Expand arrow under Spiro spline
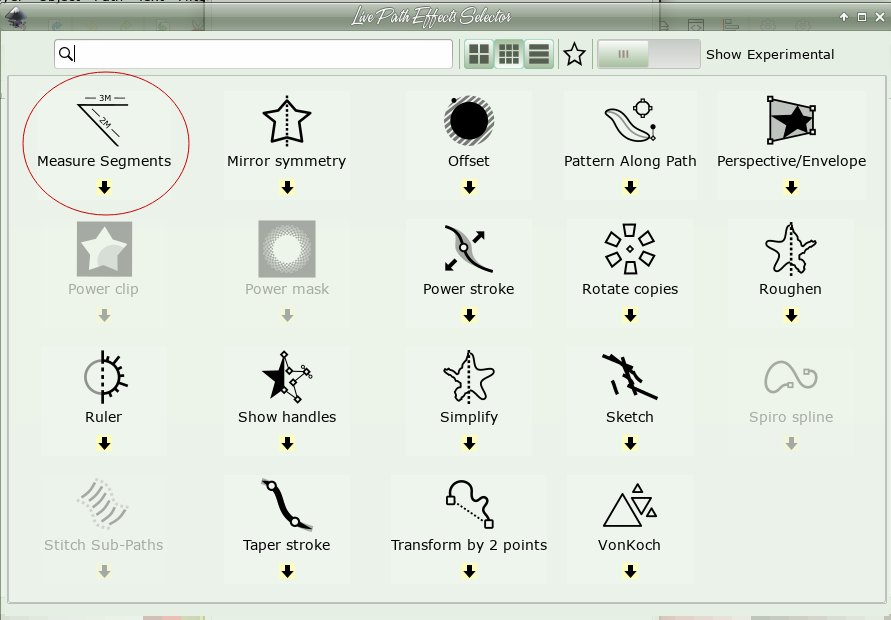The image size is (891, 620). pos(792,443)
